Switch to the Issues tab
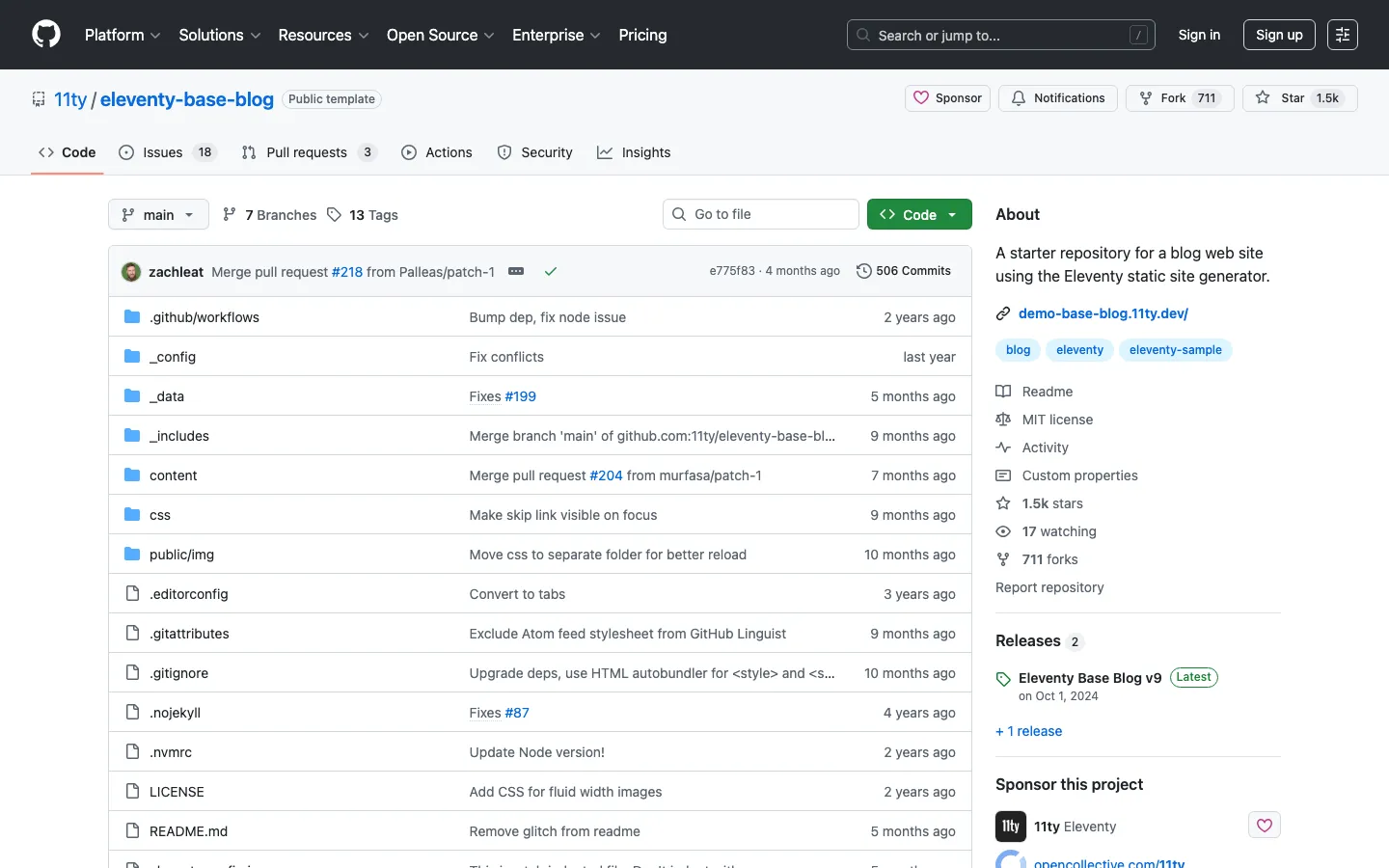The width and height of the screenshot is (1389, 868). coord(167,152)
